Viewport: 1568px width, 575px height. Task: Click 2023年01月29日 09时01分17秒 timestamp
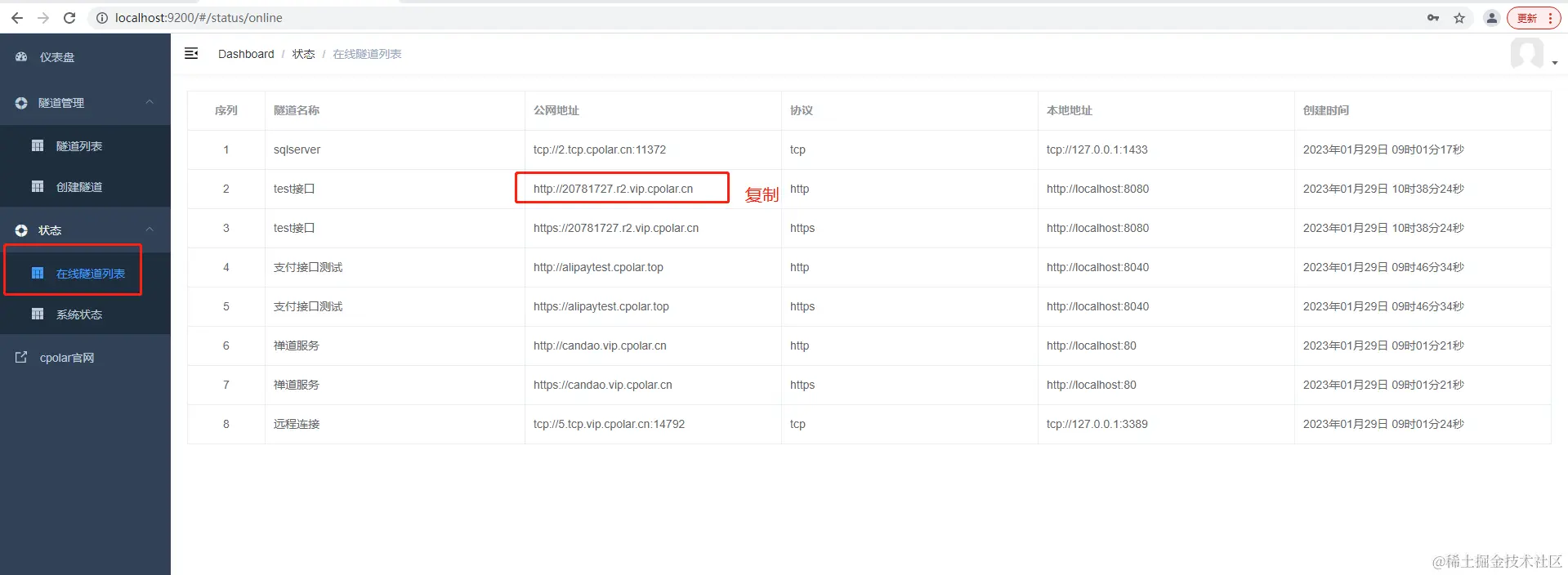[1383, 149]
